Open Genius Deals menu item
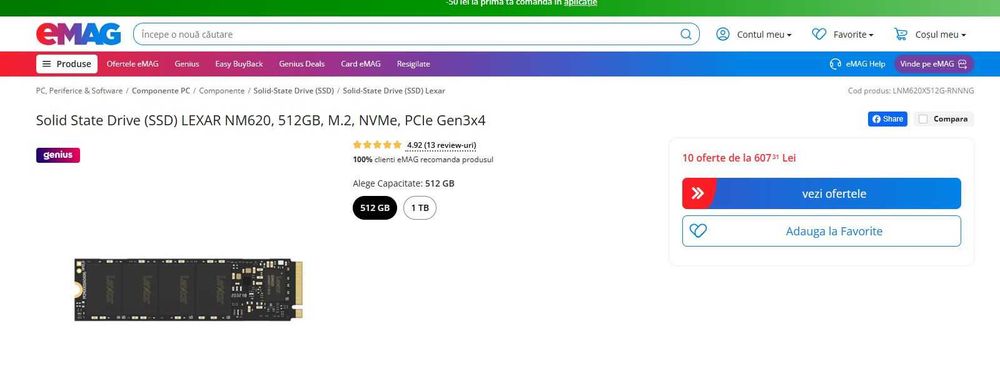Viewport: 1000px width, 365px height. pos(302,64)
